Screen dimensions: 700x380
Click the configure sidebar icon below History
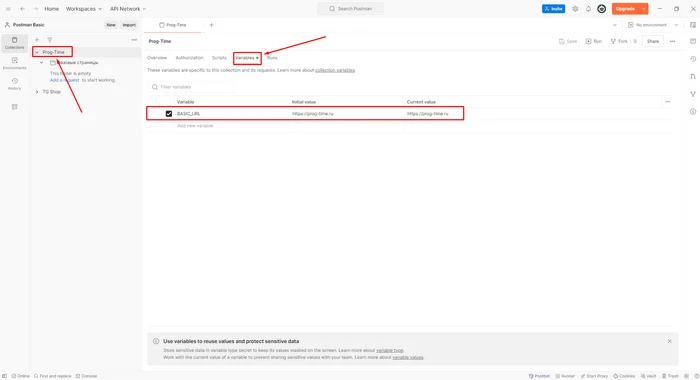(x=14, y=107)
